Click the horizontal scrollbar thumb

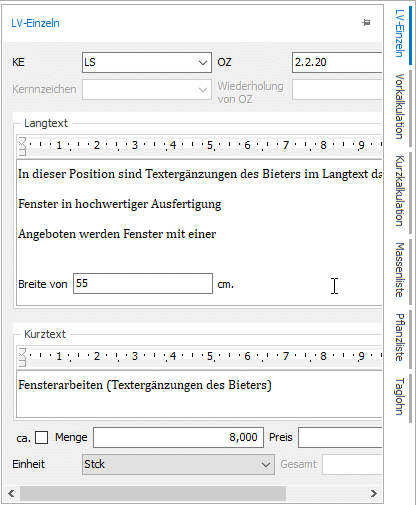[153, 493]
